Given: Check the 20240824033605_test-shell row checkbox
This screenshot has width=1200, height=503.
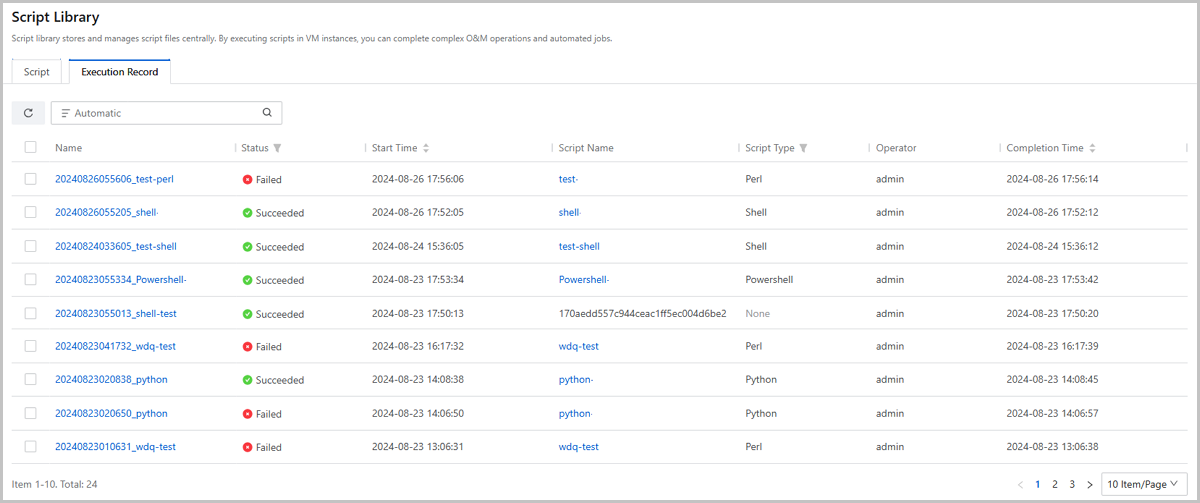Looking at the screenshot, I should (x=31, y=246).
